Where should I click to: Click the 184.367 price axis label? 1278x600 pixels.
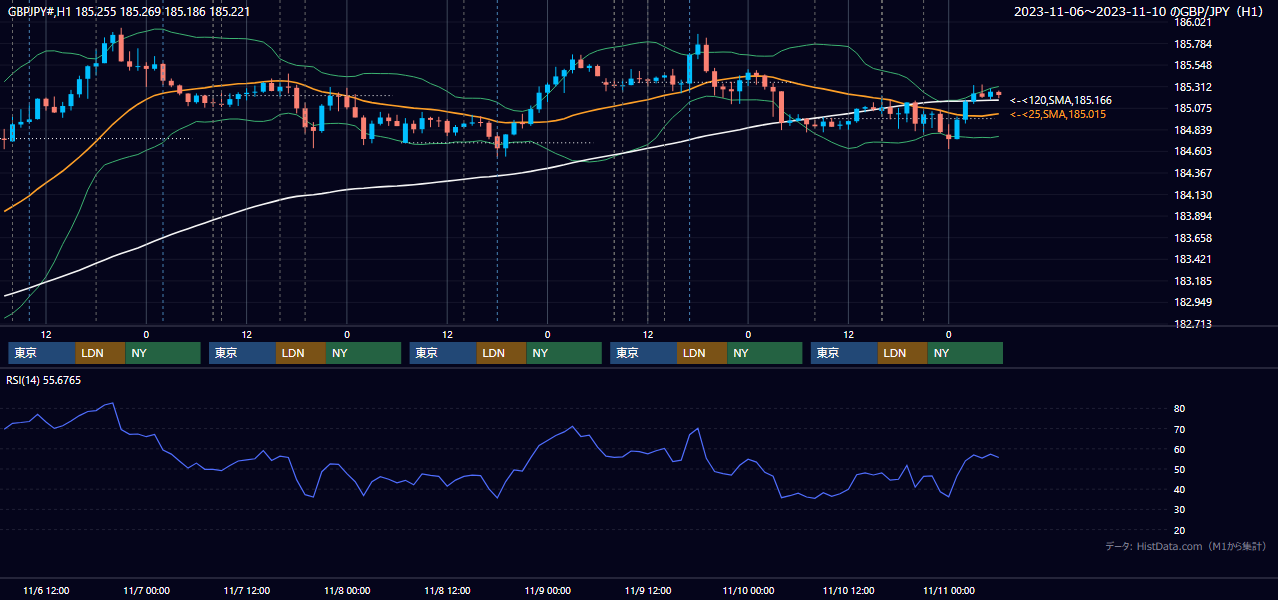(x=1192, y=173)
